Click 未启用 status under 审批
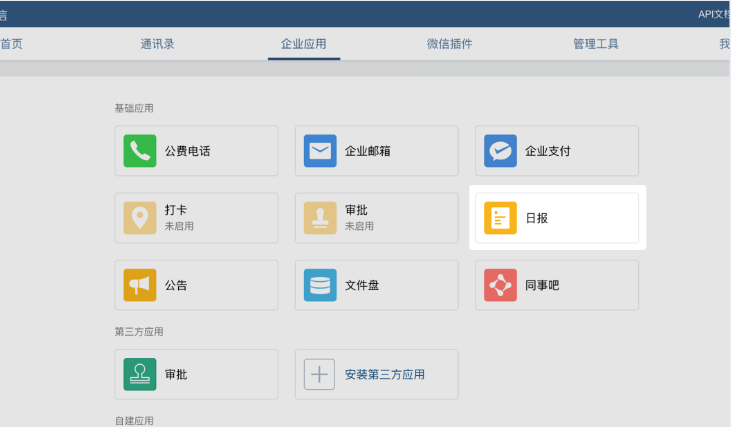This screenshot has width=732, height=427. [x=359, y=226]
